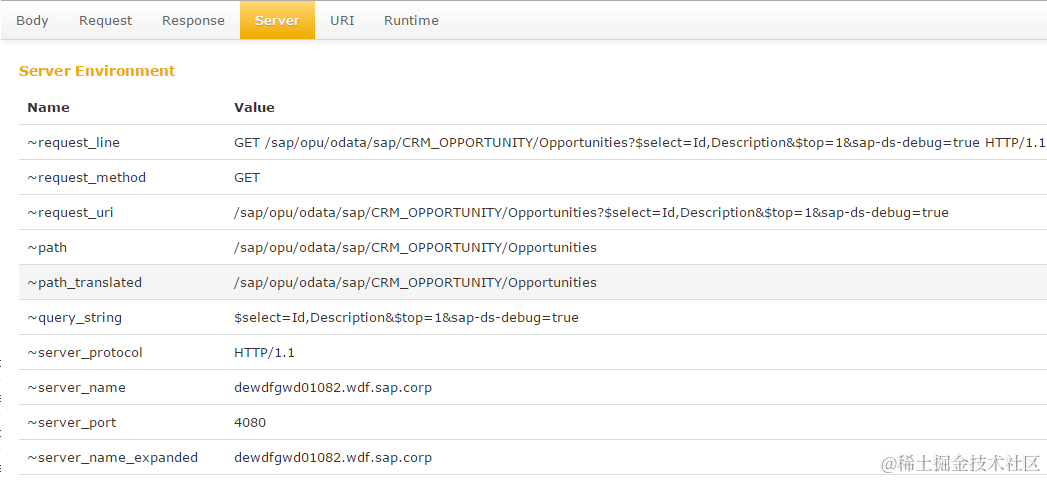Image resolution: width=1047 pixels, height=480 pixels.
Task: Select the active Server tab
Action: (277, 21)
